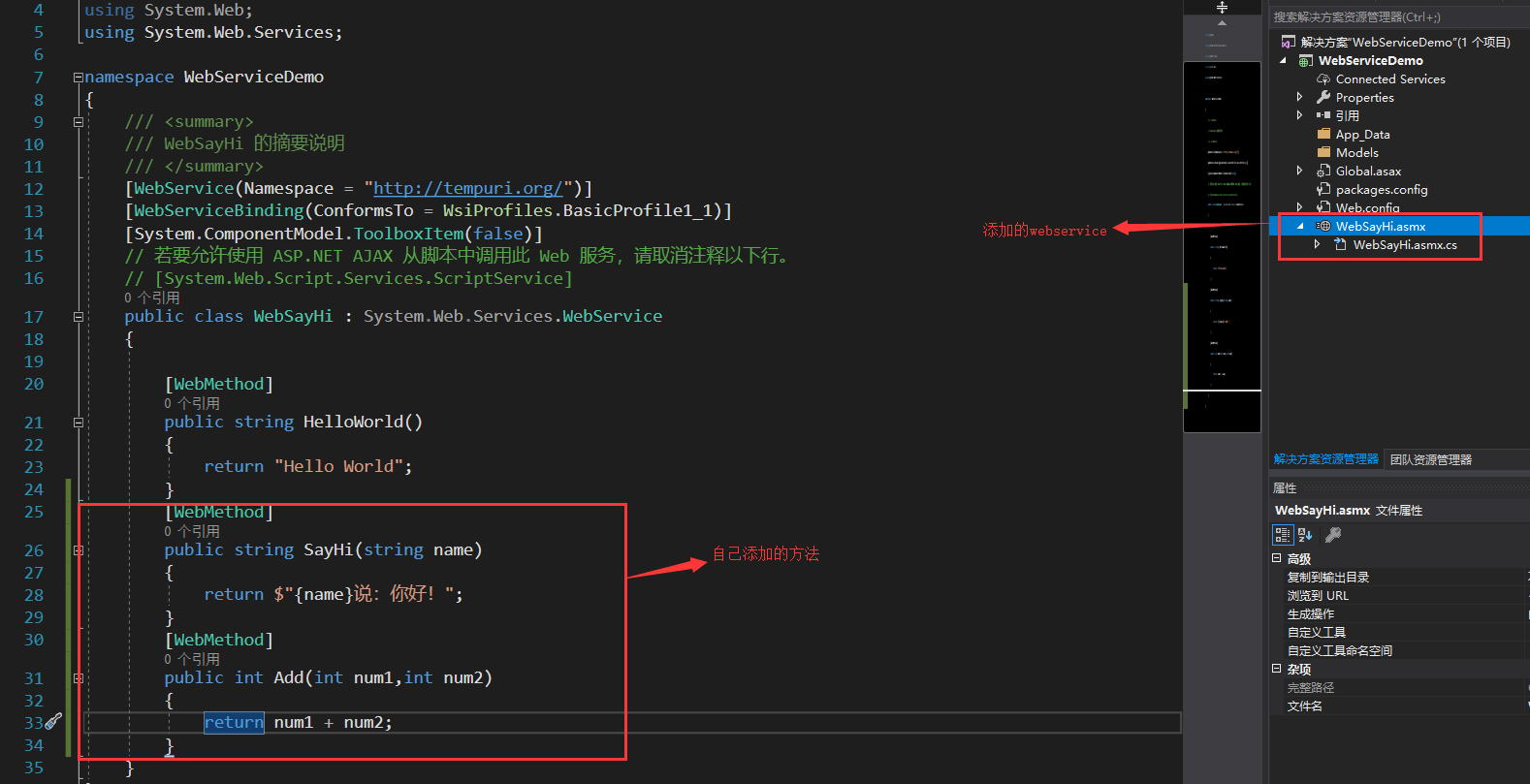Select the 自定义工具 property row
The width and height of the screenshot is (1530, 784).
point(1400,632)
